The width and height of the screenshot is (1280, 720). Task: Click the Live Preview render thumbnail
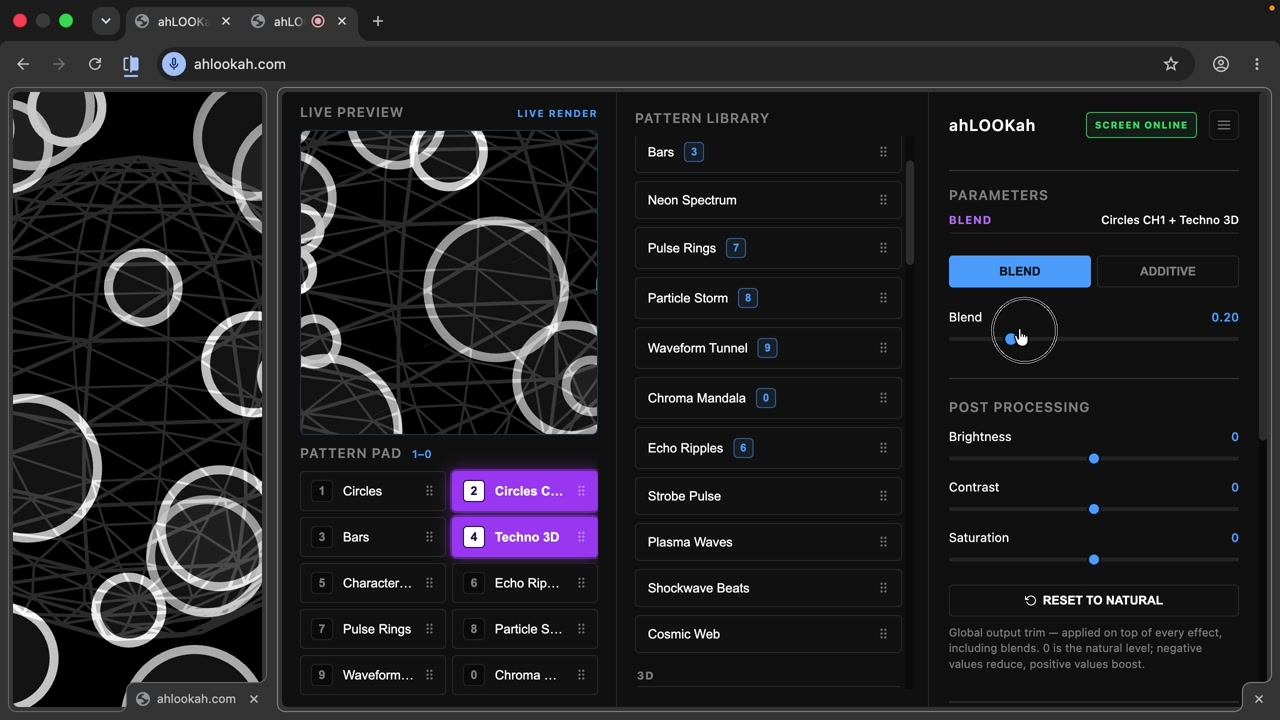coord(449,283)
